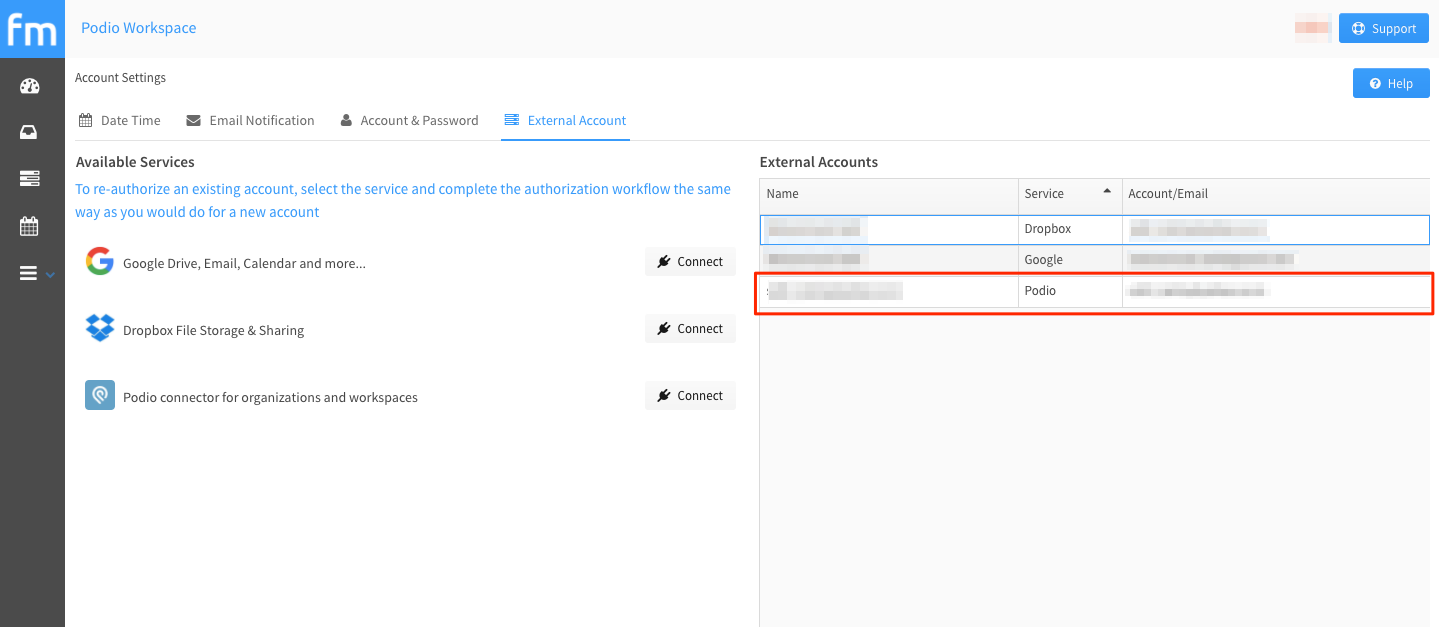Connect Dropbox File Storage & Sharing
Screen dimensions: 1439x627
(x=690, y=329)
